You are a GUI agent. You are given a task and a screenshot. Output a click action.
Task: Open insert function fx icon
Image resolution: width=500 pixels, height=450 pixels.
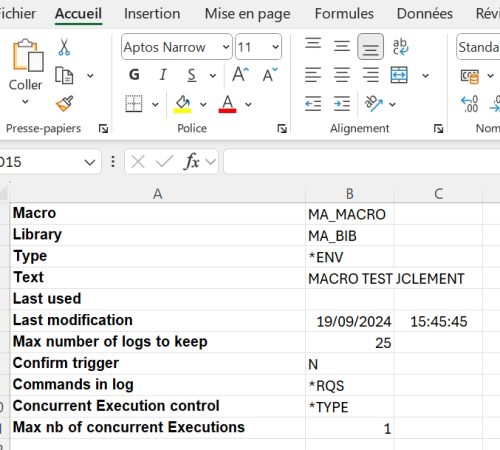tap(191, 162)
